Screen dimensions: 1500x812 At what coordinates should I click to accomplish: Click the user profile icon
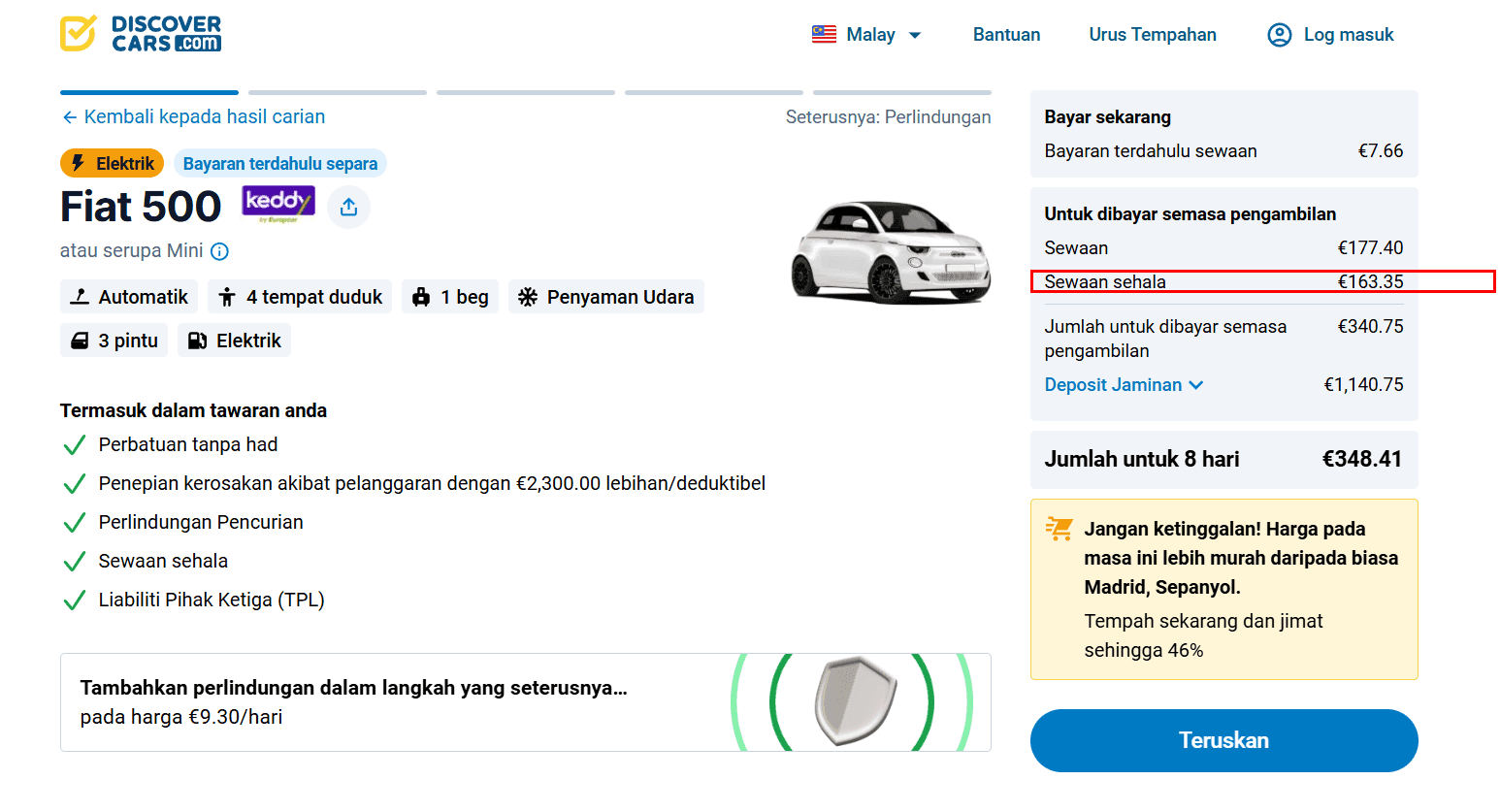(1280, 35)
